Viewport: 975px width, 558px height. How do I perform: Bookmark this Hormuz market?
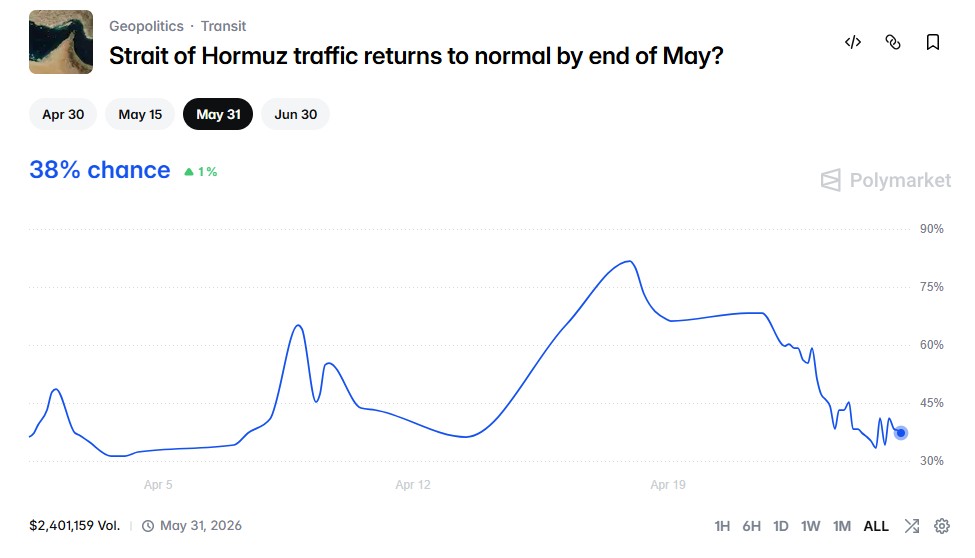pos(933,42)
